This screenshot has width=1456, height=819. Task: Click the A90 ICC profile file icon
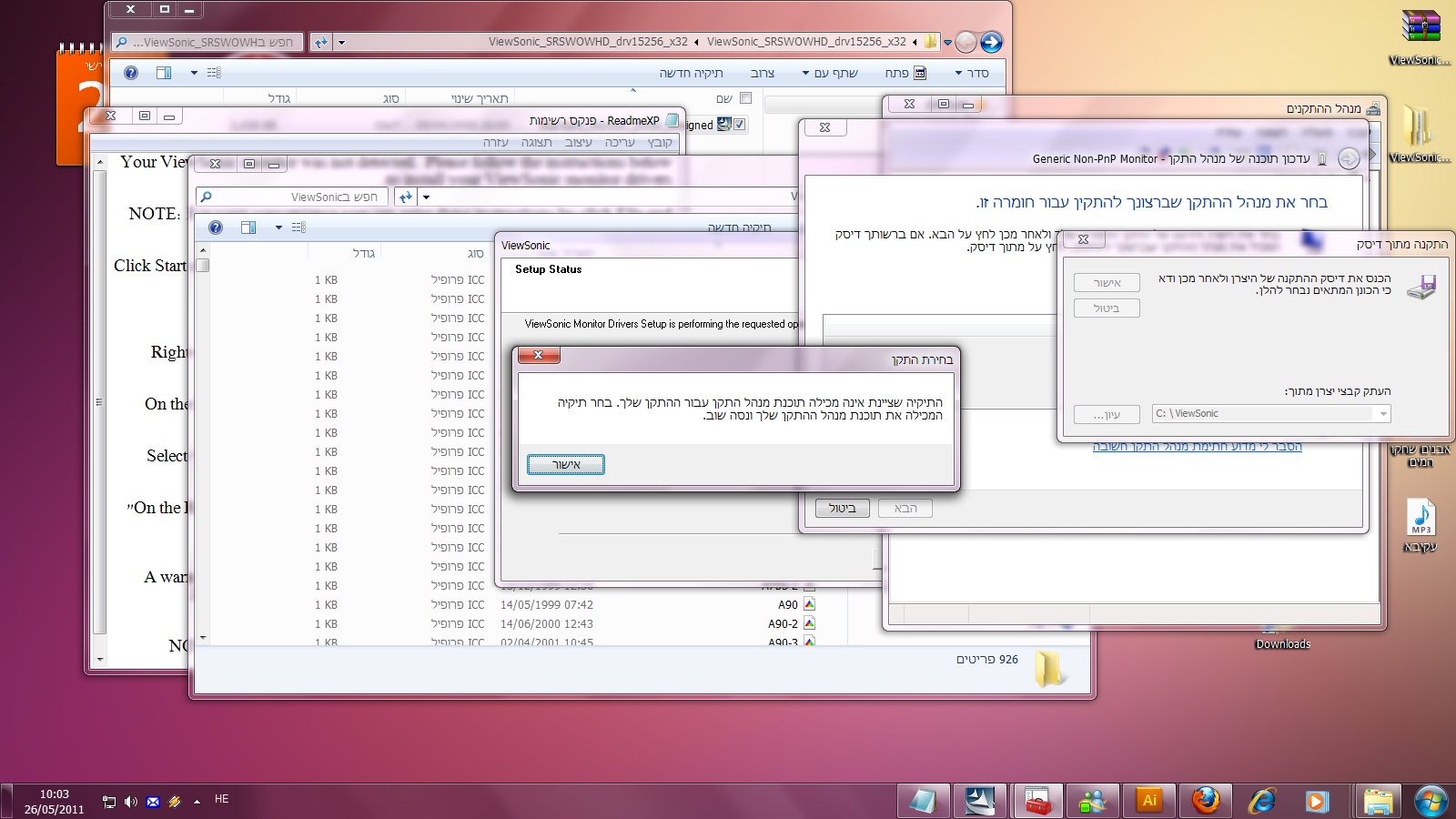pyautogui.click(x=809, y=604)
